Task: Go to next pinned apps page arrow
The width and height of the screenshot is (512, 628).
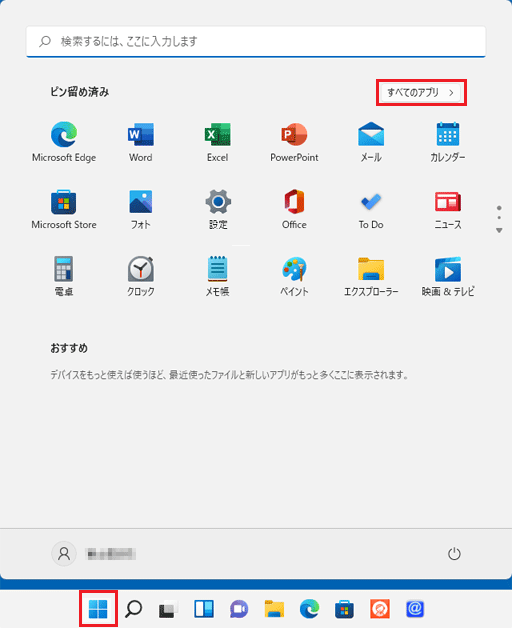Action: tap(499, 230)
